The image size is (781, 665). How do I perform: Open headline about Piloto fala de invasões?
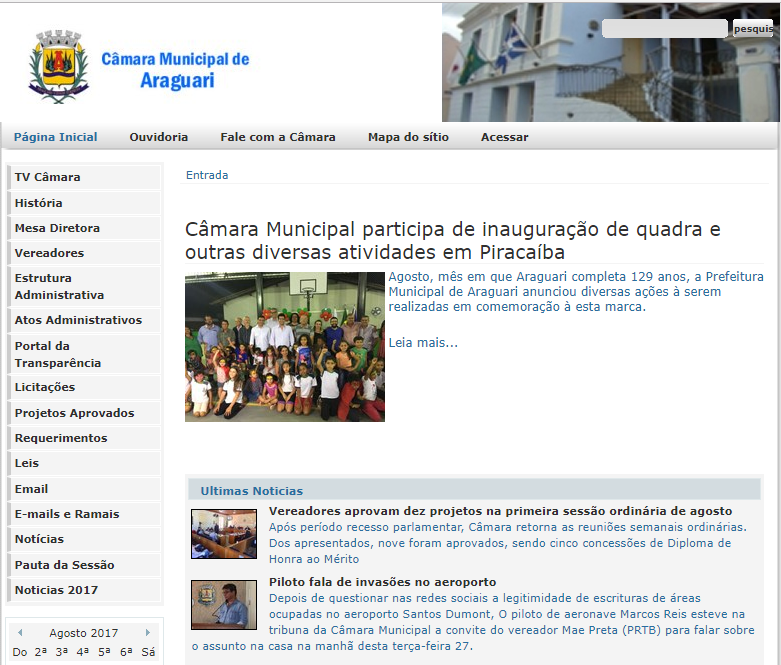tap(382, 582)
